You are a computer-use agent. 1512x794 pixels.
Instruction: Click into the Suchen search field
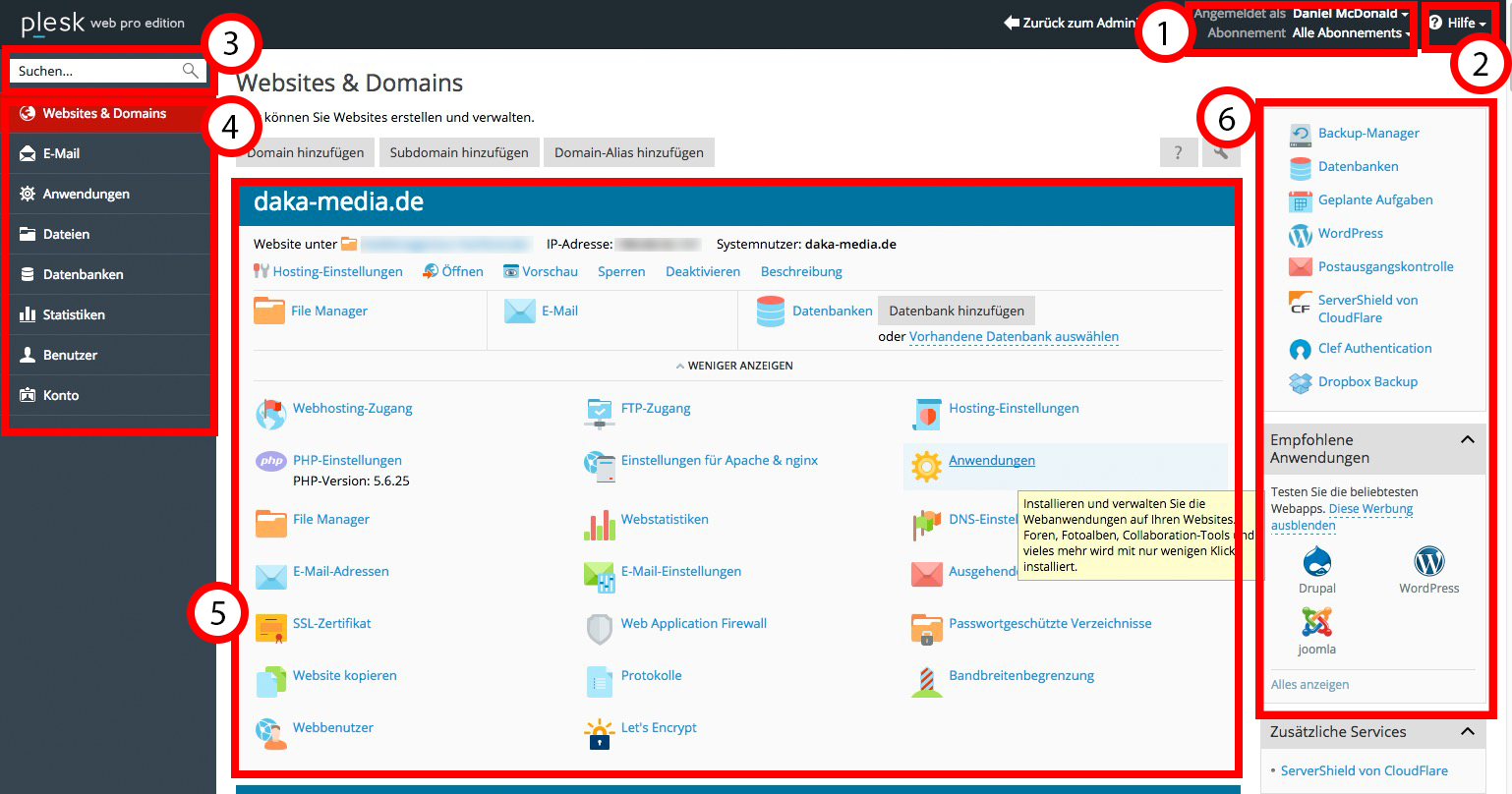pos(98,71)
